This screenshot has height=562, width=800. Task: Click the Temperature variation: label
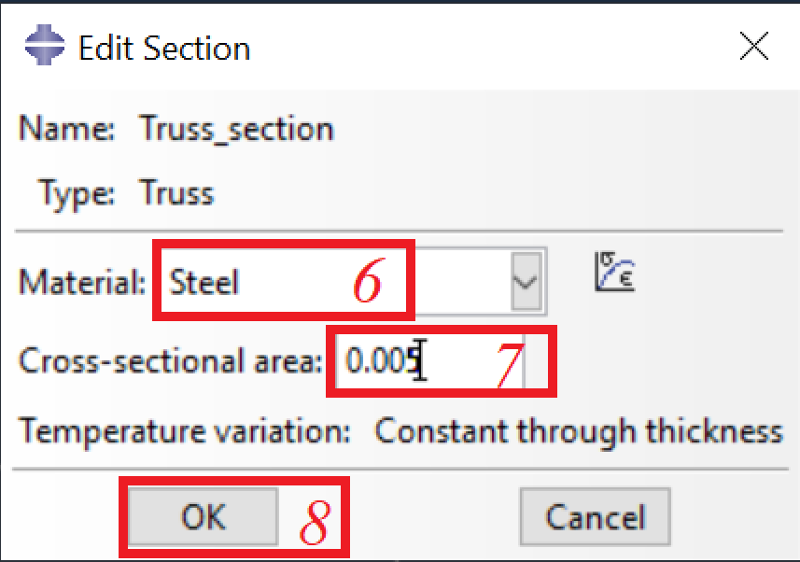pos(185,432)
